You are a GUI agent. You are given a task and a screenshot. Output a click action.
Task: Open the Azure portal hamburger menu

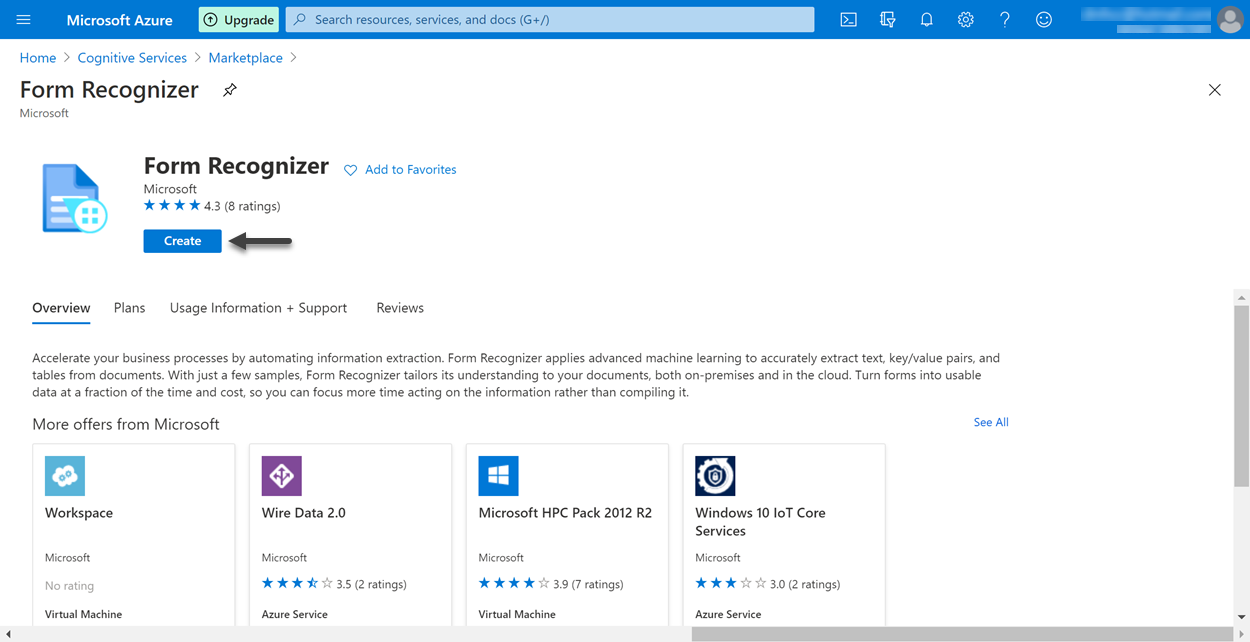(x=24, y=19)
